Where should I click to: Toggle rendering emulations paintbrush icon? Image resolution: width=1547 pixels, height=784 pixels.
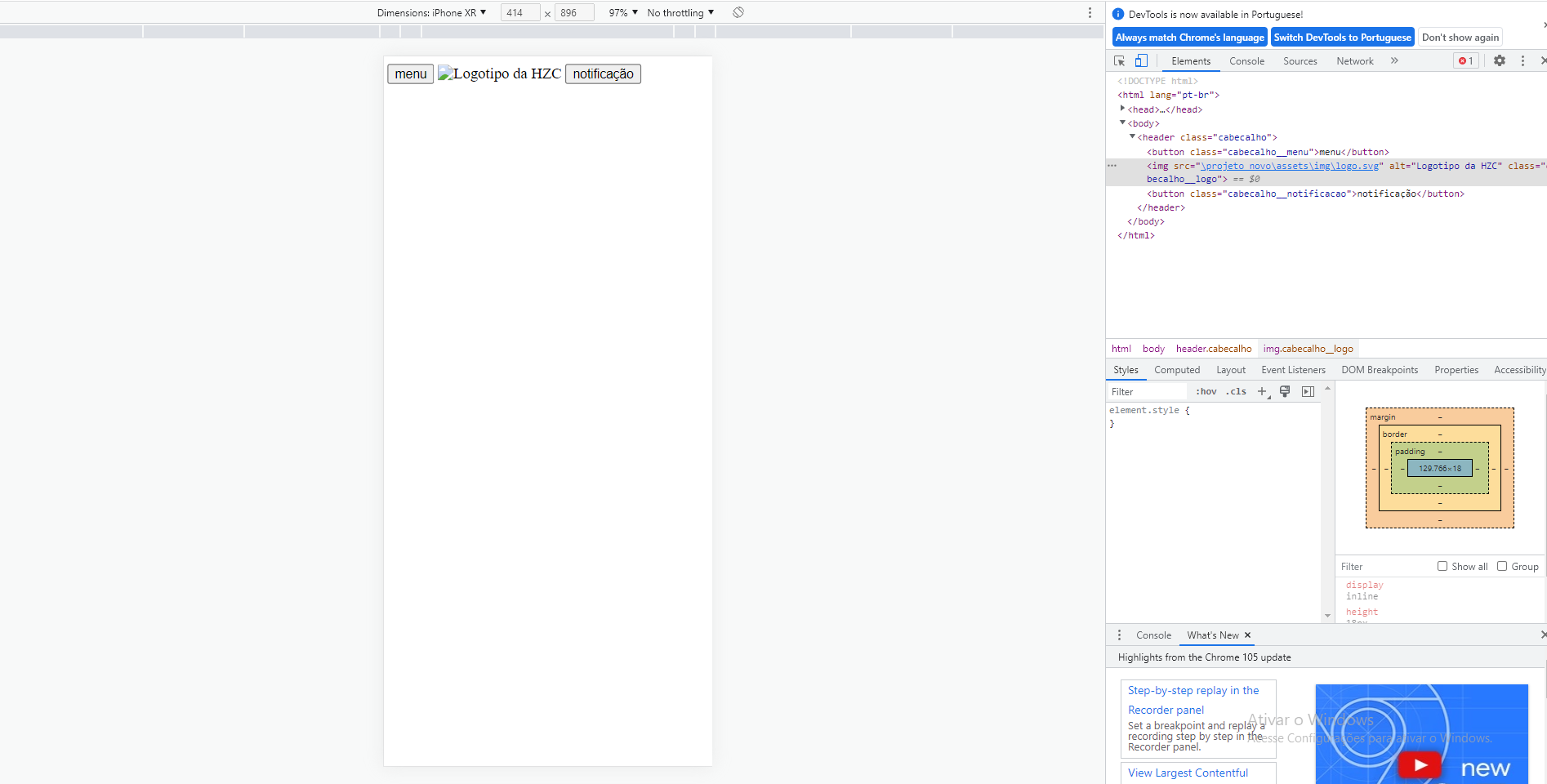(1285, 392)
